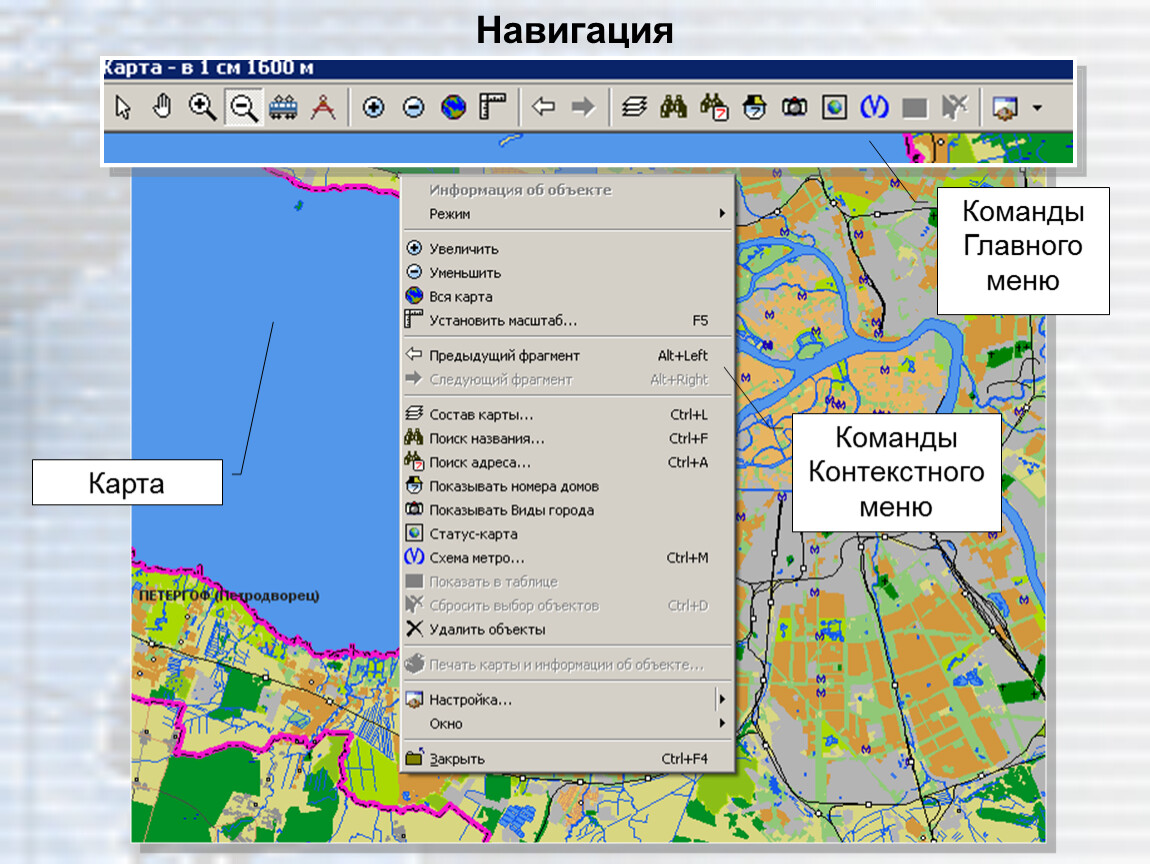Click reset object selection toolbar icon

954,107
